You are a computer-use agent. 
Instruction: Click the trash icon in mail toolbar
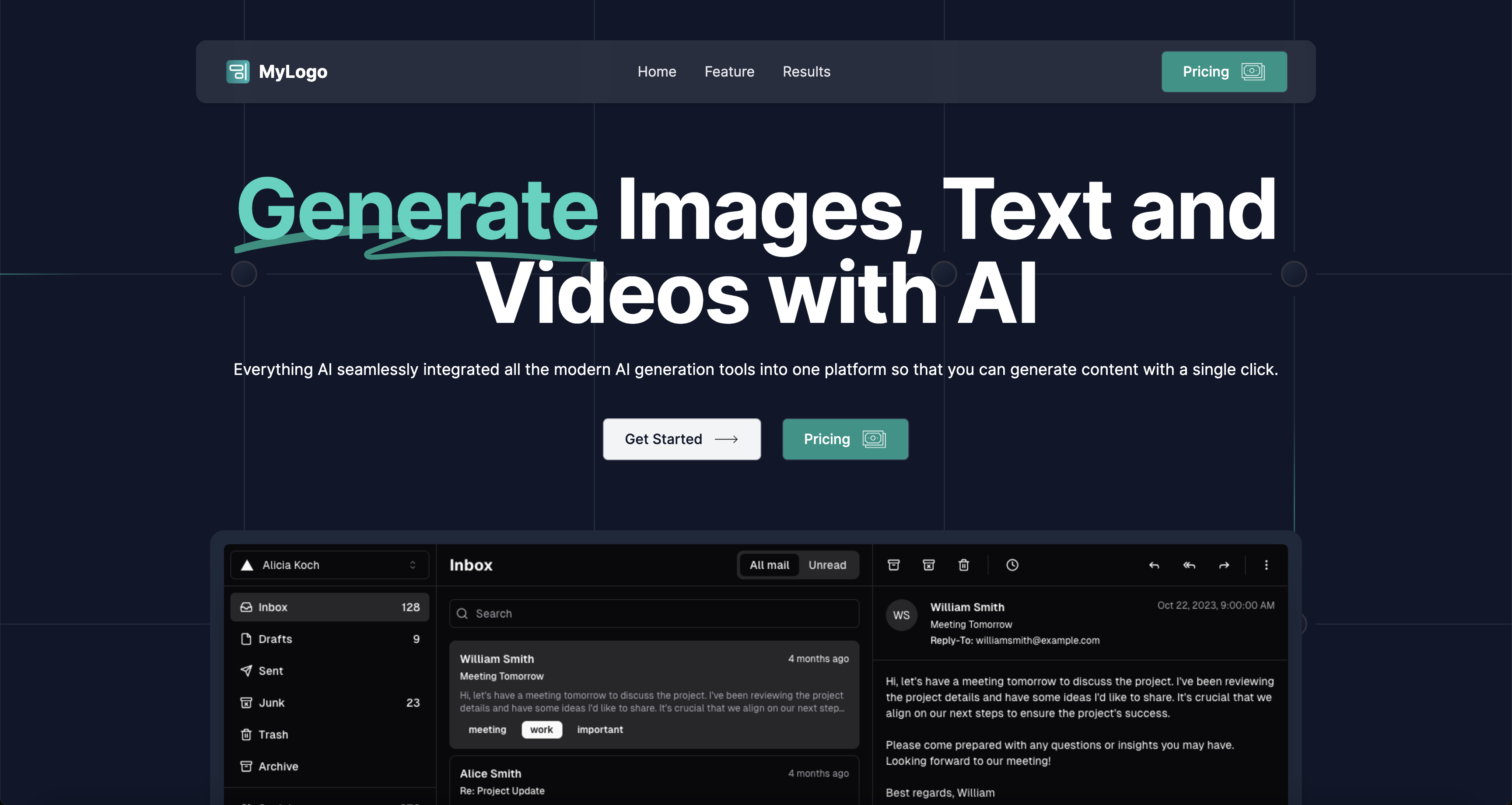(x=964, y=565)
